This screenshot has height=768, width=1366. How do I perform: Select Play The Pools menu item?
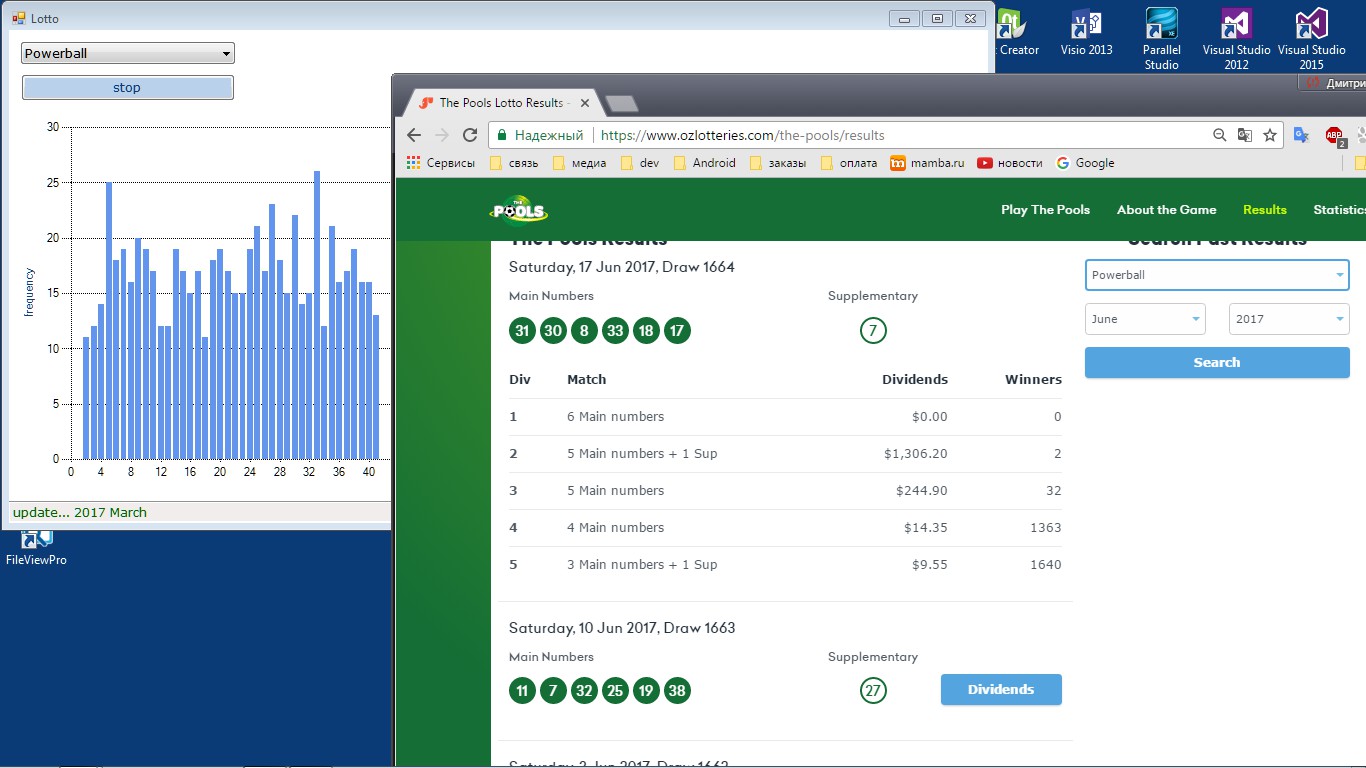(1045, 210)
